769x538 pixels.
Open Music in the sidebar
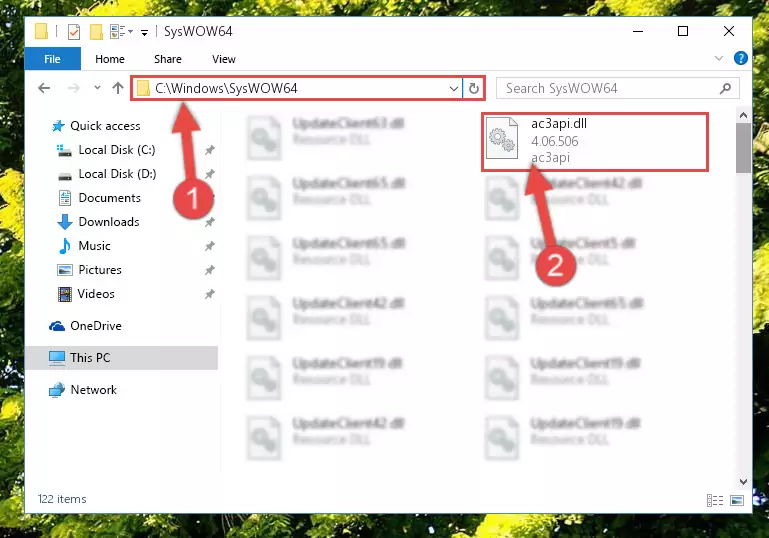[x=94, y=246]
